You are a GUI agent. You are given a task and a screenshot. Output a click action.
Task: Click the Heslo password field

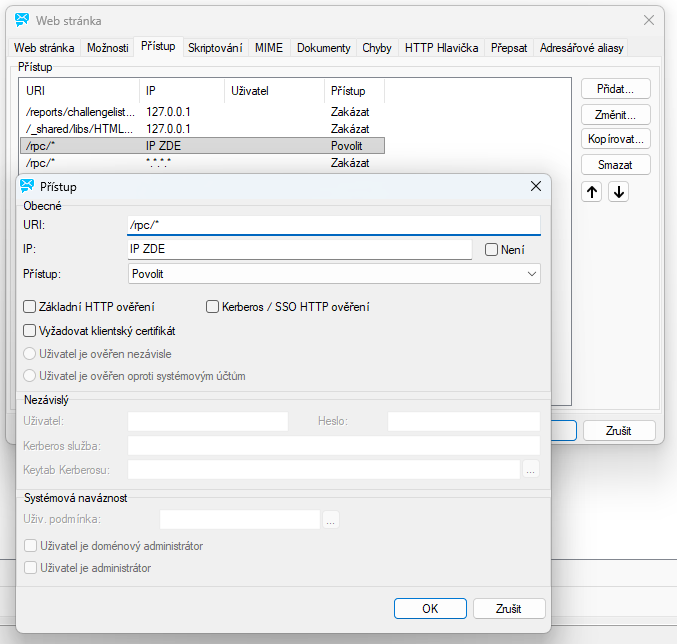(464, 421)
